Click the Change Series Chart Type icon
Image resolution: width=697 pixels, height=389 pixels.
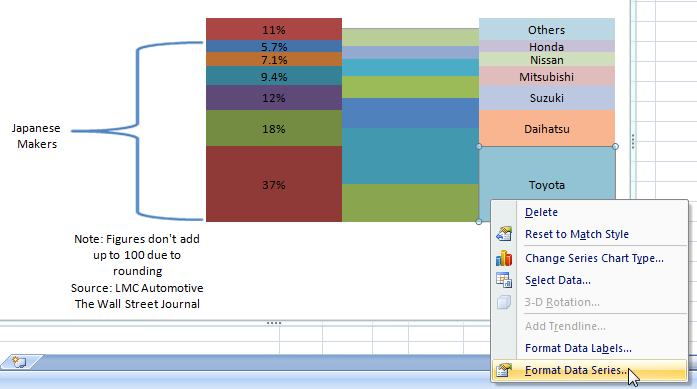click(x=504, y=258)
